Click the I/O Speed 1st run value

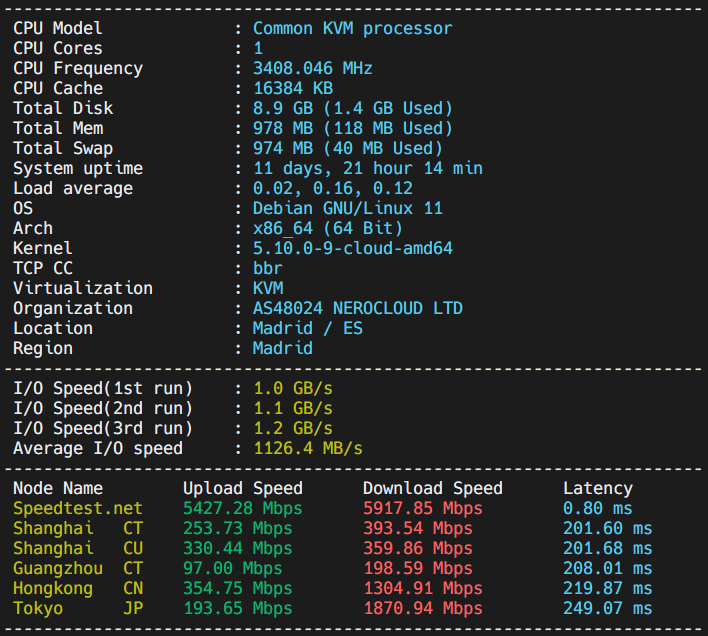click(x=292, y=388)
